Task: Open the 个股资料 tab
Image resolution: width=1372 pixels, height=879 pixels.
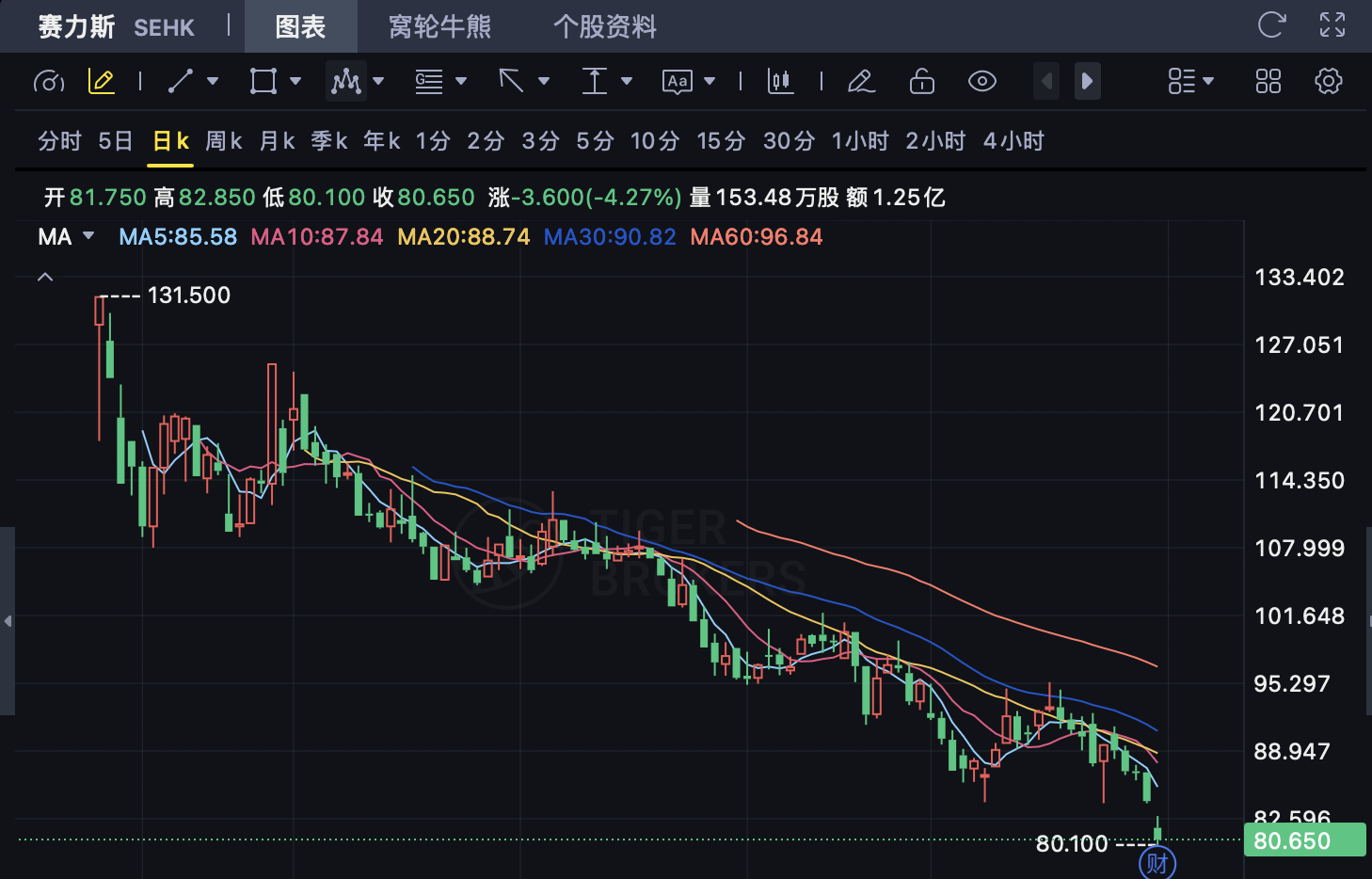Action: (604, 26)
